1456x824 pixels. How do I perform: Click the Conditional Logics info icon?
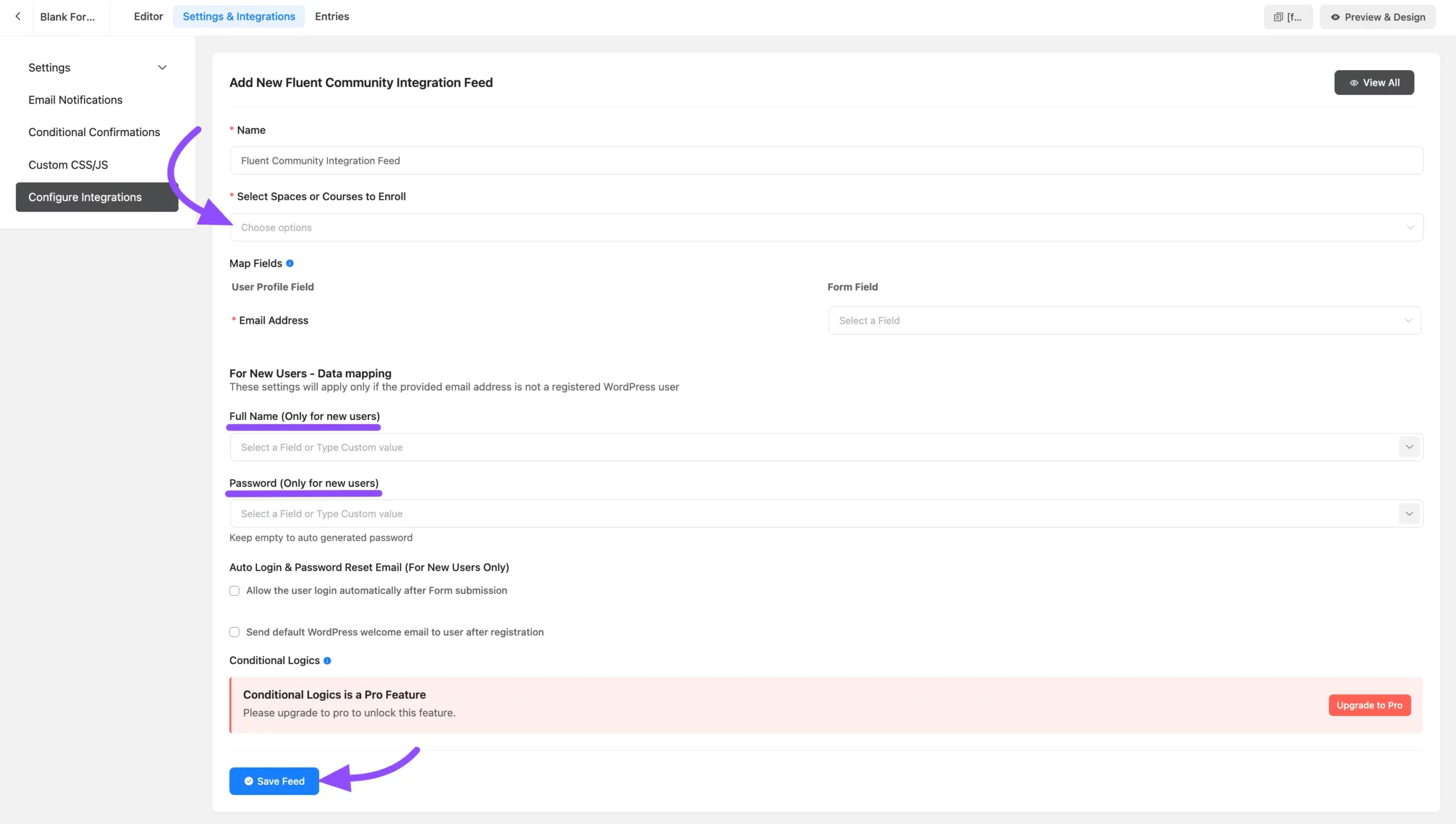pyautogui.click(x=327, y=661)
